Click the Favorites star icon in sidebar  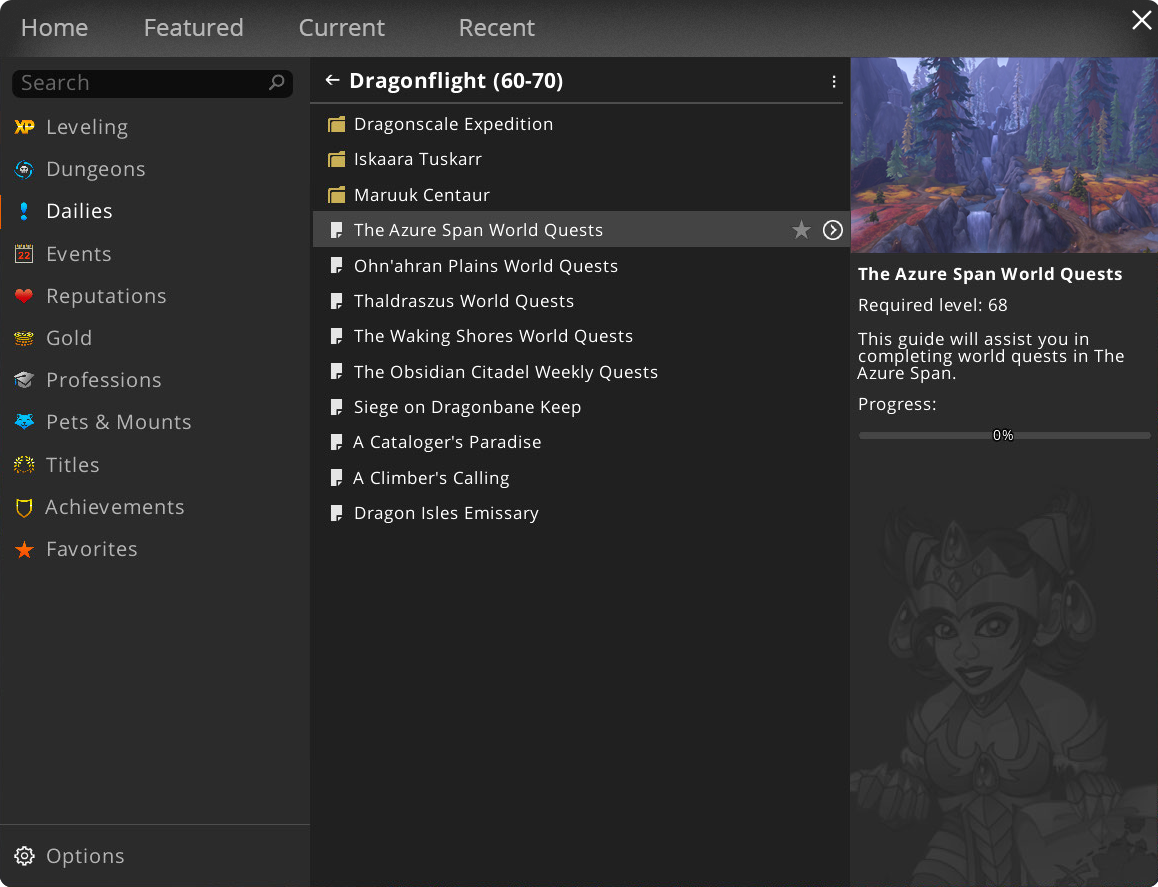(24, 549)
